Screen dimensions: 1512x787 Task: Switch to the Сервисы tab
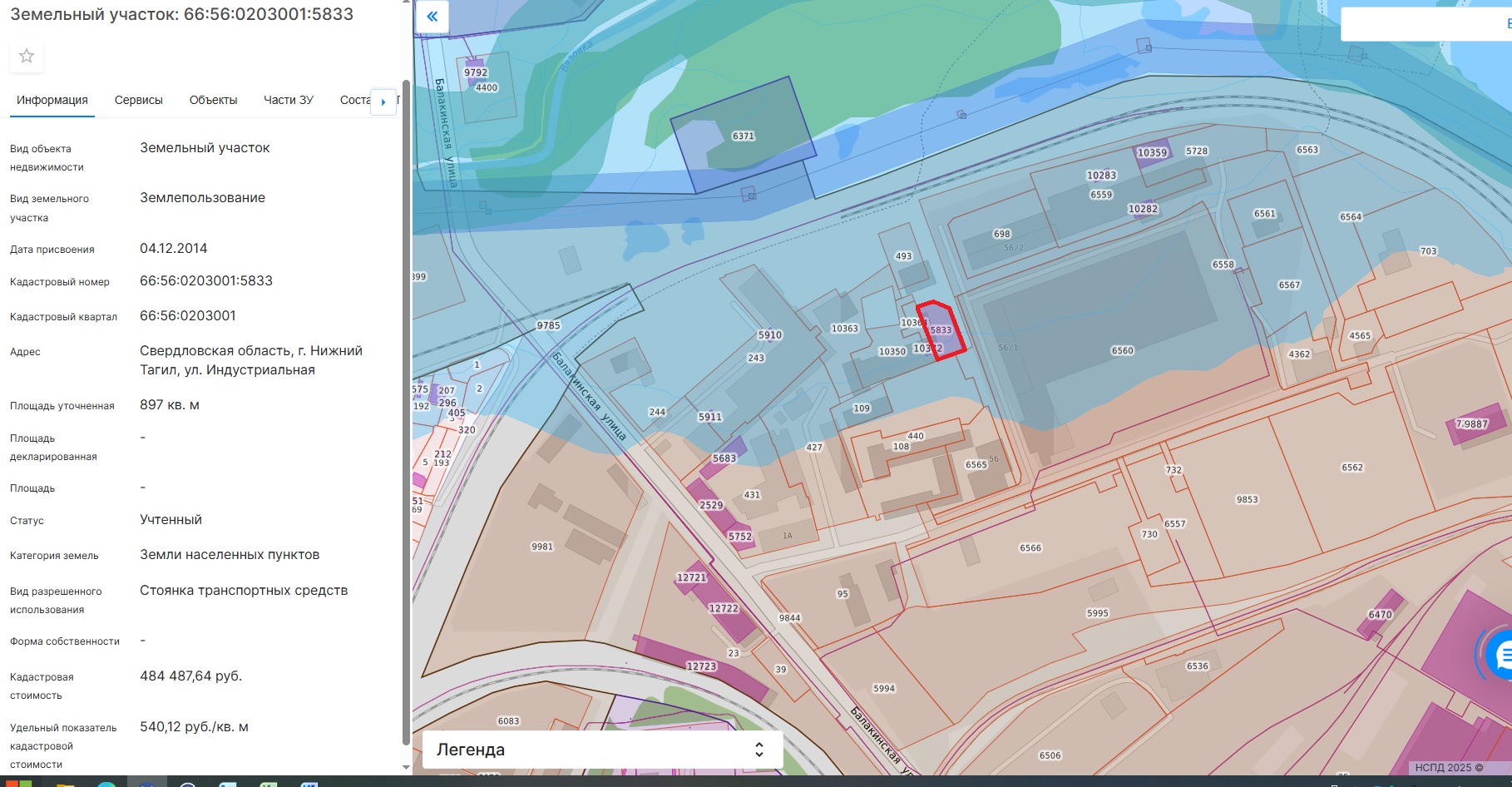138,100
